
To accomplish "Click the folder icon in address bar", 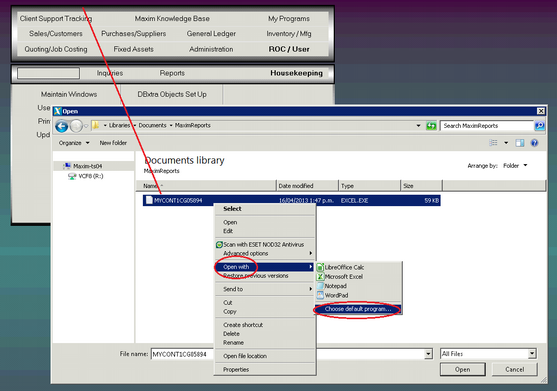I will pos(95,125).
